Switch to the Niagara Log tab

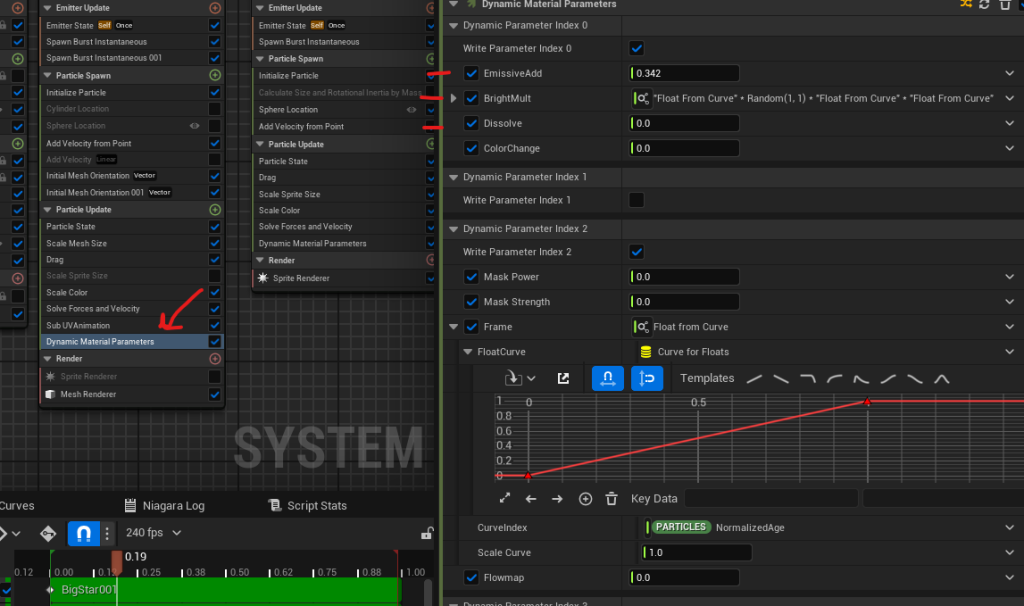click(165, 505)
